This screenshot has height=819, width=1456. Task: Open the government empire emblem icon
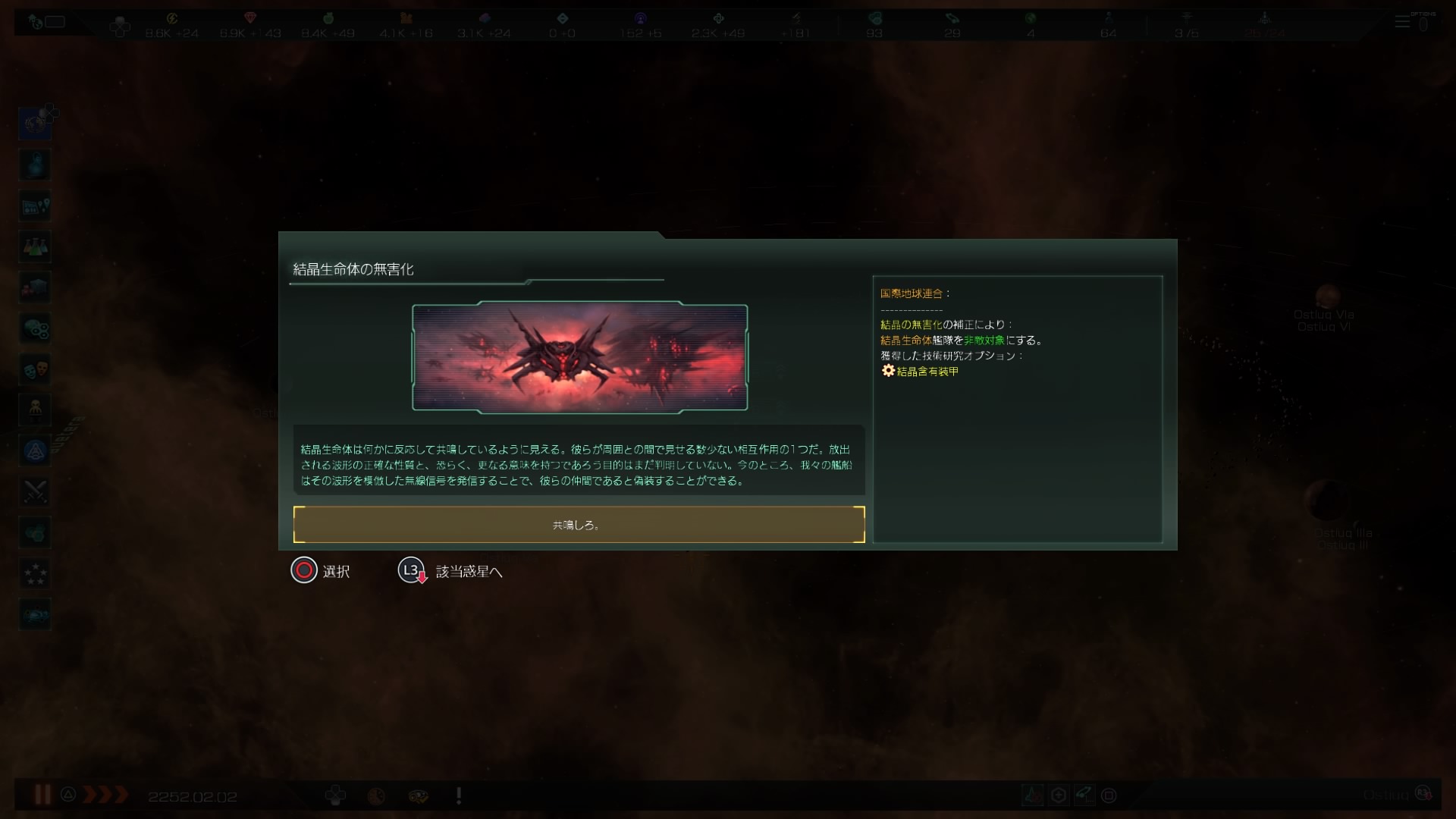coord(35,124)
